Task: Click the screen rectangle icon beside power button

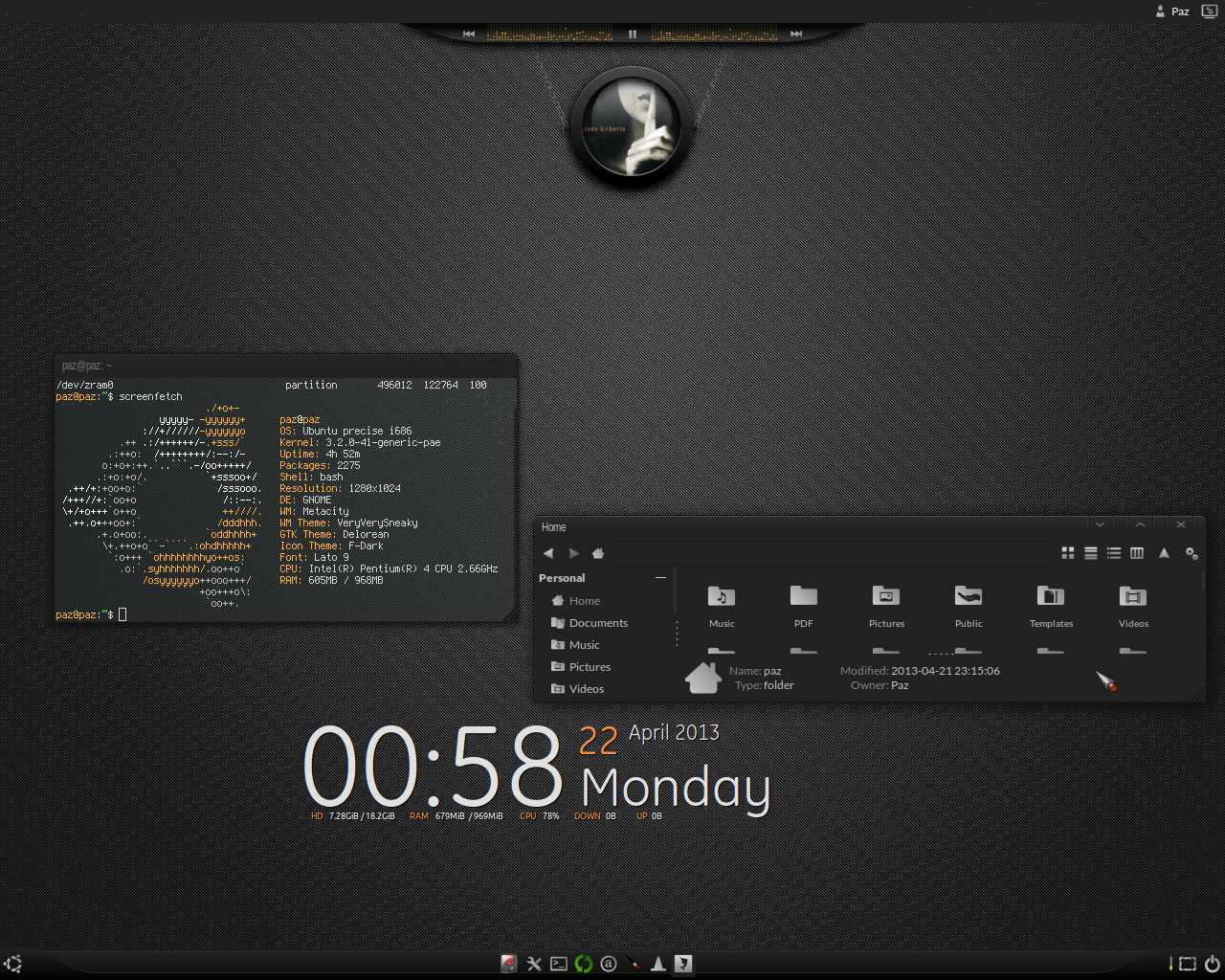Action: 1188,964
